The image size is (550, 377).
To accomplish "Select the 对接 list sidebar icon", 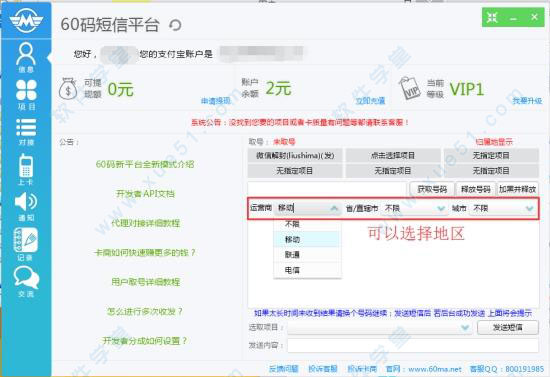I will (26, 132).
